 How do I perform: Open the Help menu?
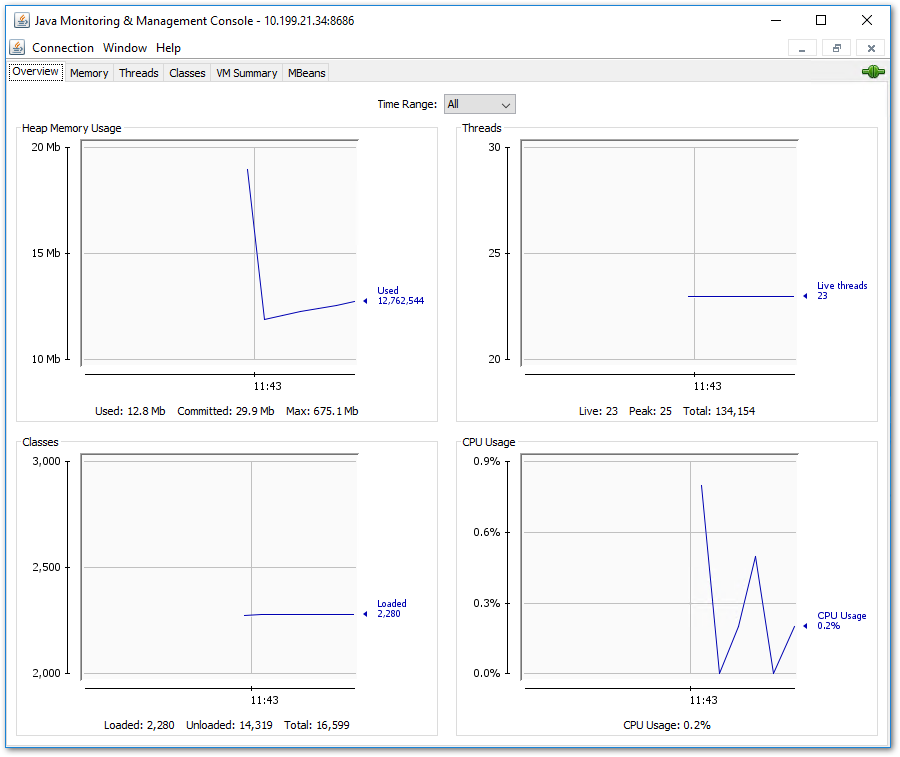click(168, 48)
